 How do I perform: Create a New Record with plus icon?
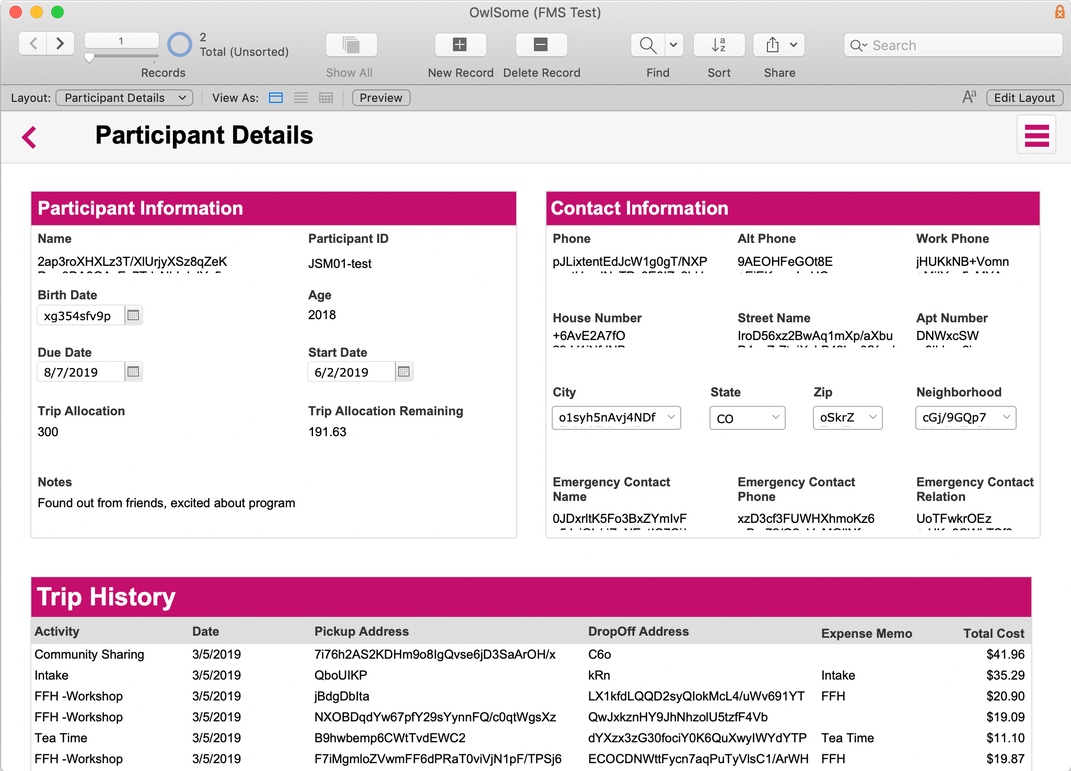[460, 45]
